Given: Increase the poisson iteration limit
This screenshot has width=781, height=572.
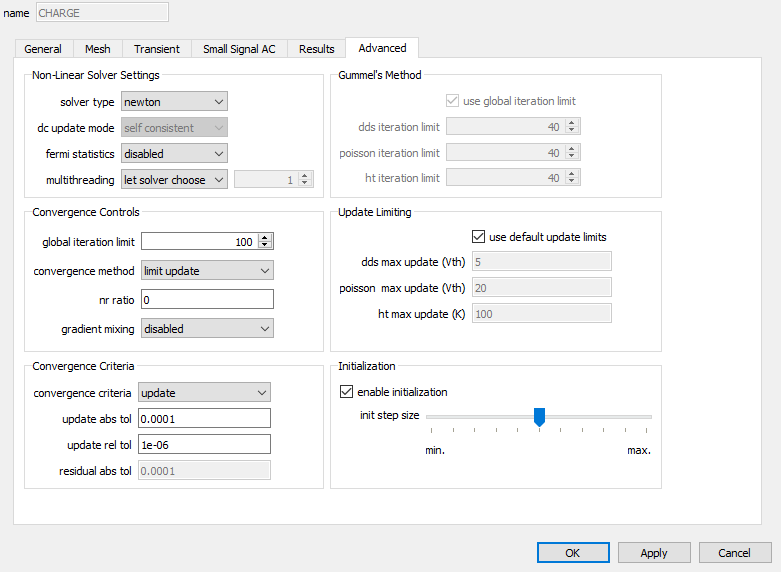Looking at the screenshot, I should [572, 149].
